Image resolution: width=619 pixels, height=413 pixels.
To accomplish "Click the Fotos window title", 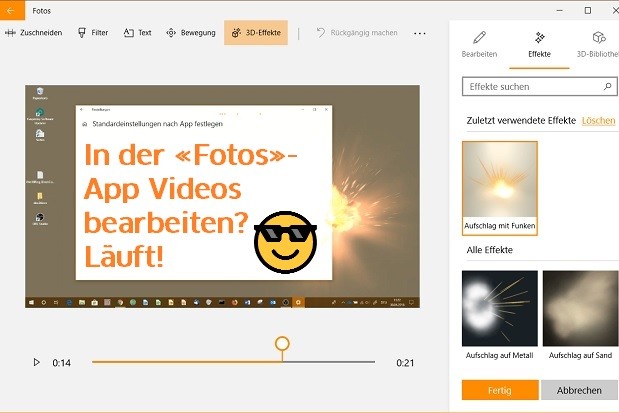I will 41,11.
